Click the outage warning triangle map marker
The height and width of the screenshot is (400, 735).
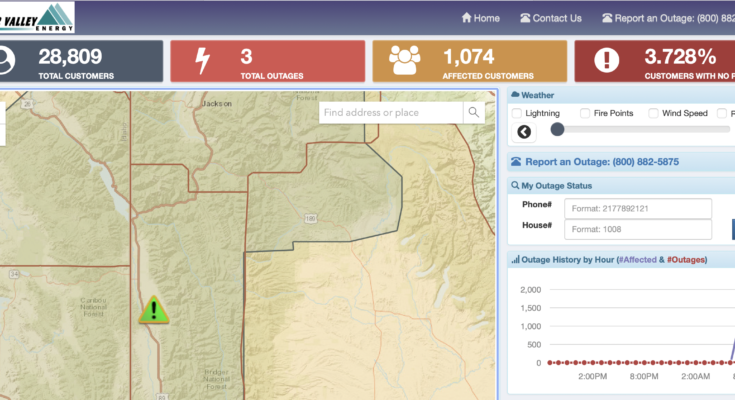[154, 310]
